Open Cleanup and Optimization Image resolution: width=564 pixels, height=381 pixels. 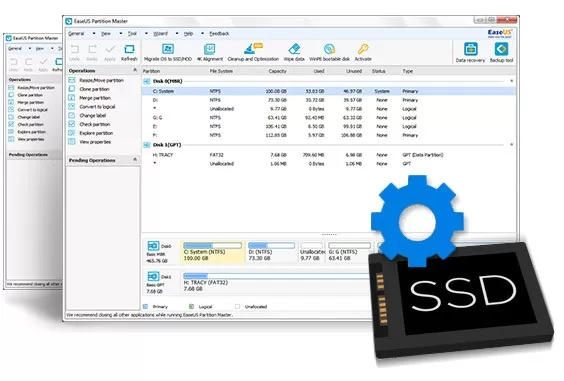point(253,52)
